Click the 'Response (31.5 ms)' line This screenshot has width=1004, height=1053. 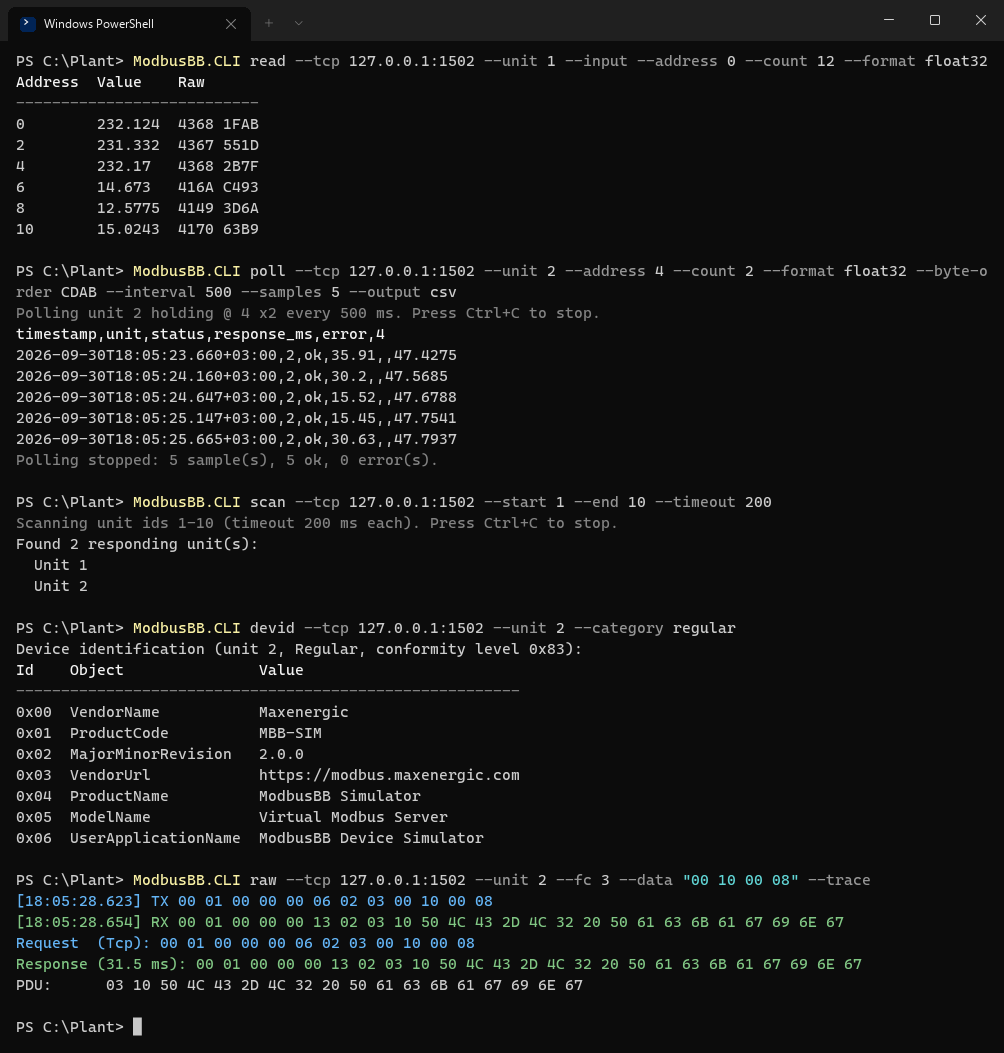(439, 964)
